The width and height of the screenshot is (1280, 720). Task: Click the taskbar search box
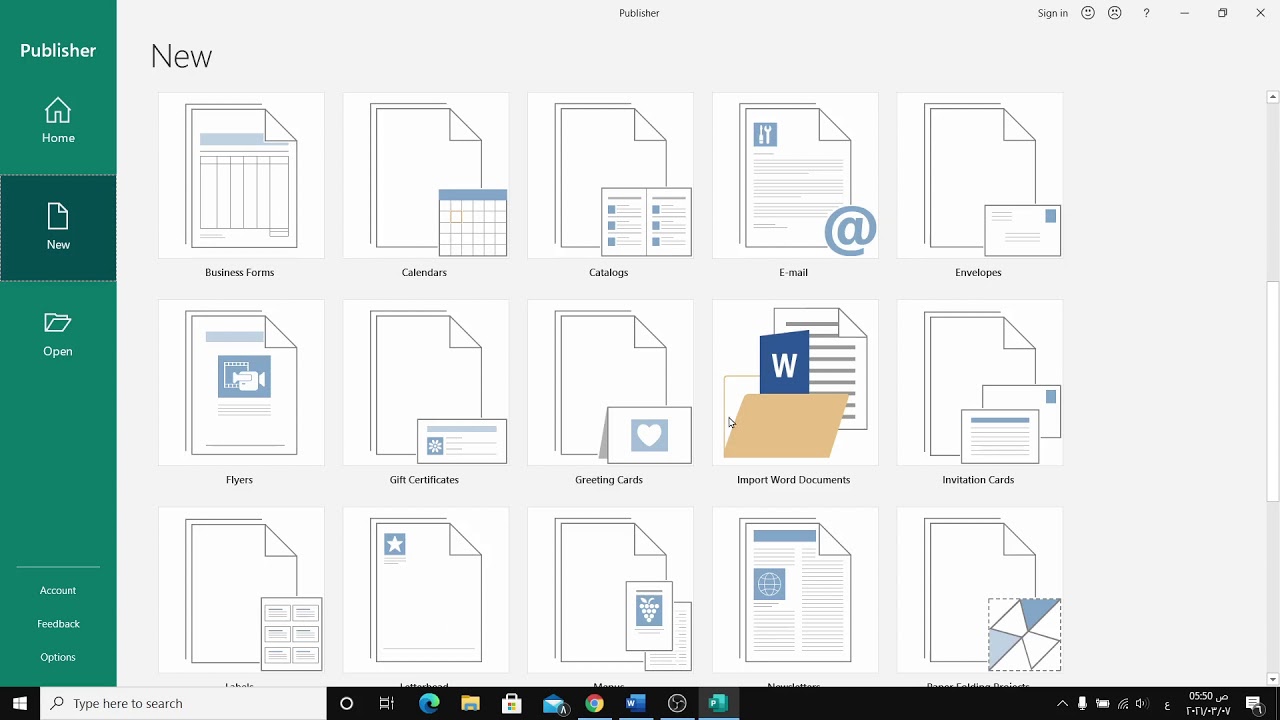(184, 703)
